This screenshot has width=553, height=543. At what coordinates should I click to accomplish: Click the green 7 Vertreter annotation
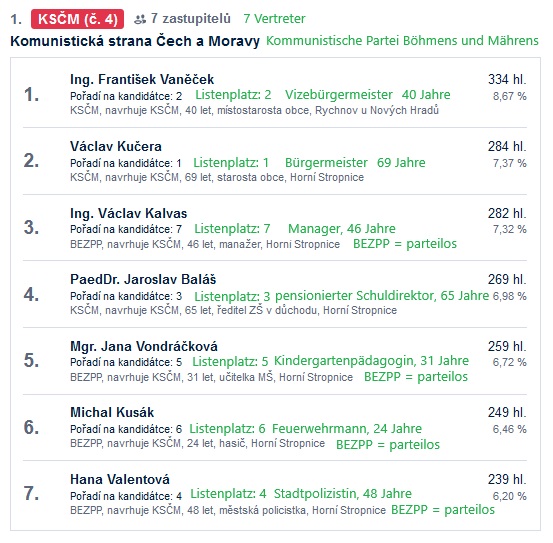(274, 19)
